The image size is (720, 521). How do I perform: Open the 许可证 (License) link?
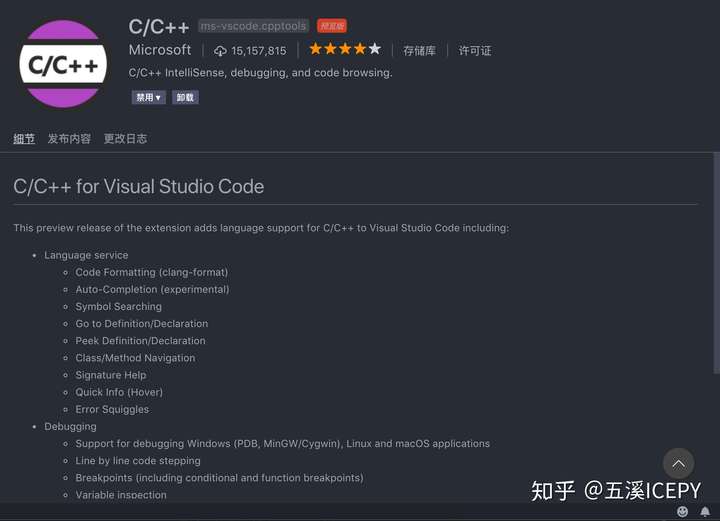click(475, 50)
